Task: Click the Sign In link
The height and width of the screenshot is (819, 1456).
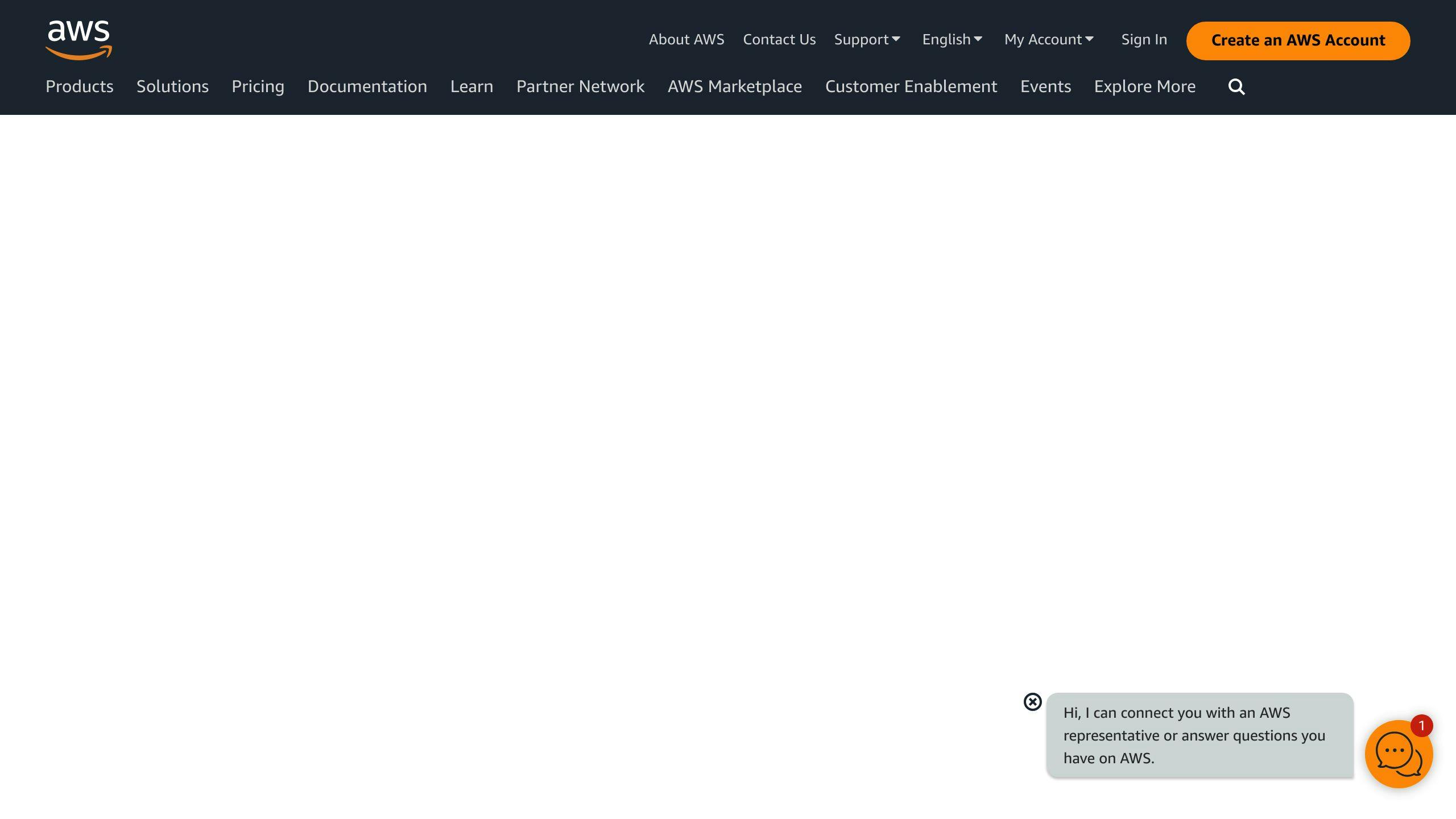Action: 1144,40
